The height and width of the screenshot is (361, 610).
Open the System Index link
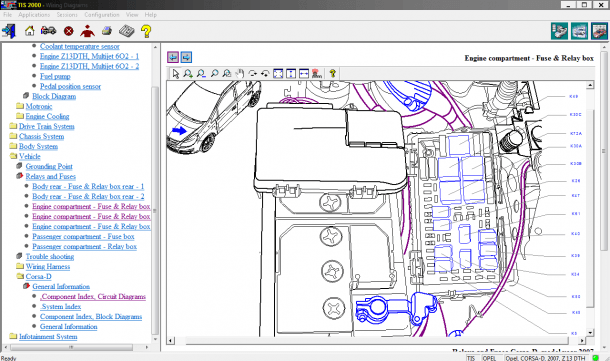click(x=61, y=307)
